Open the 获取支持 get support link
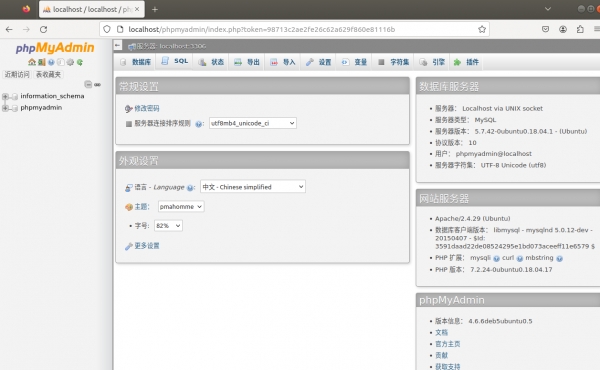The height and width of the screenshot is (370, 600). [447, 367]
